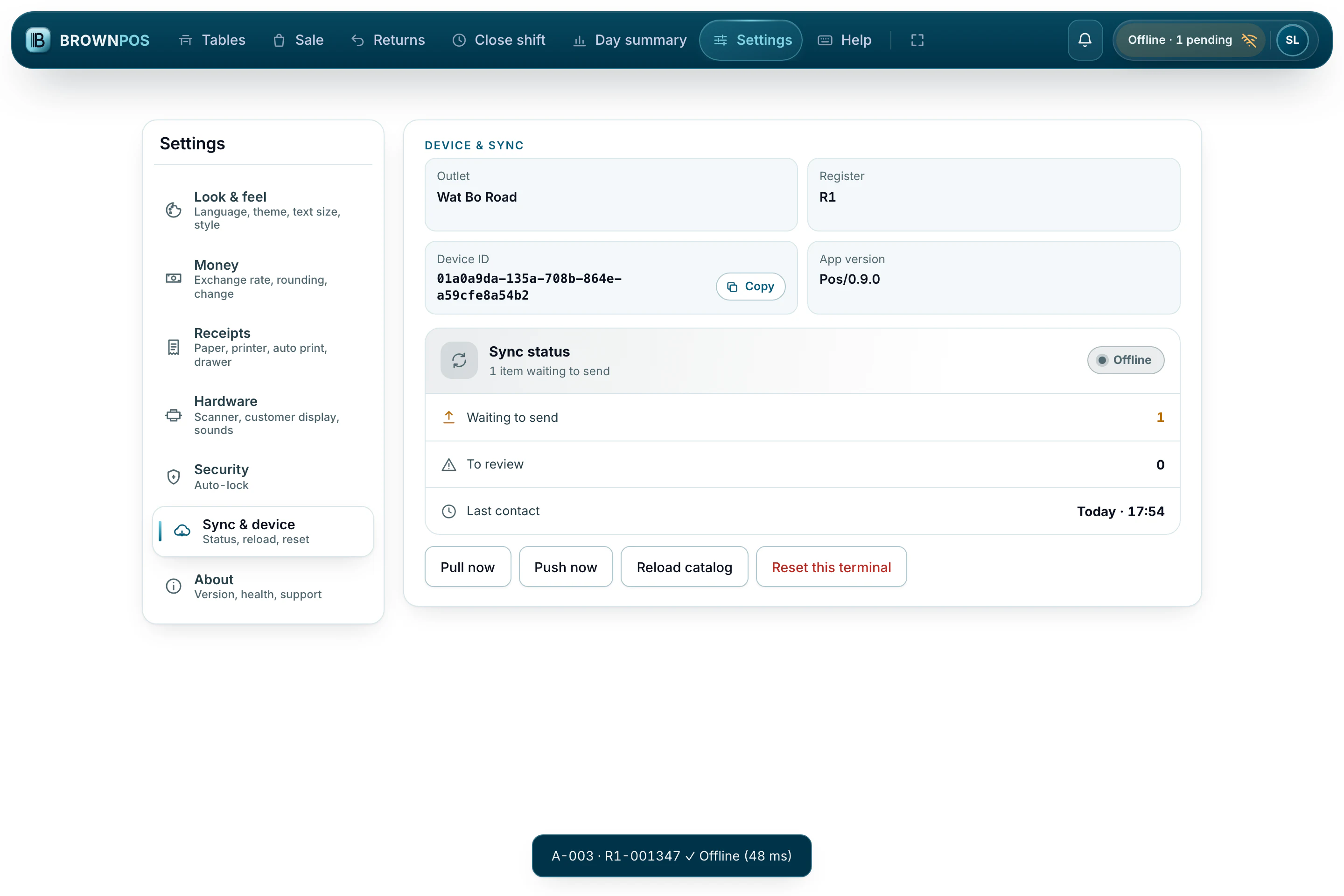Open the Returns page
Screen dimensions: 1344x896
click(388, 40)
